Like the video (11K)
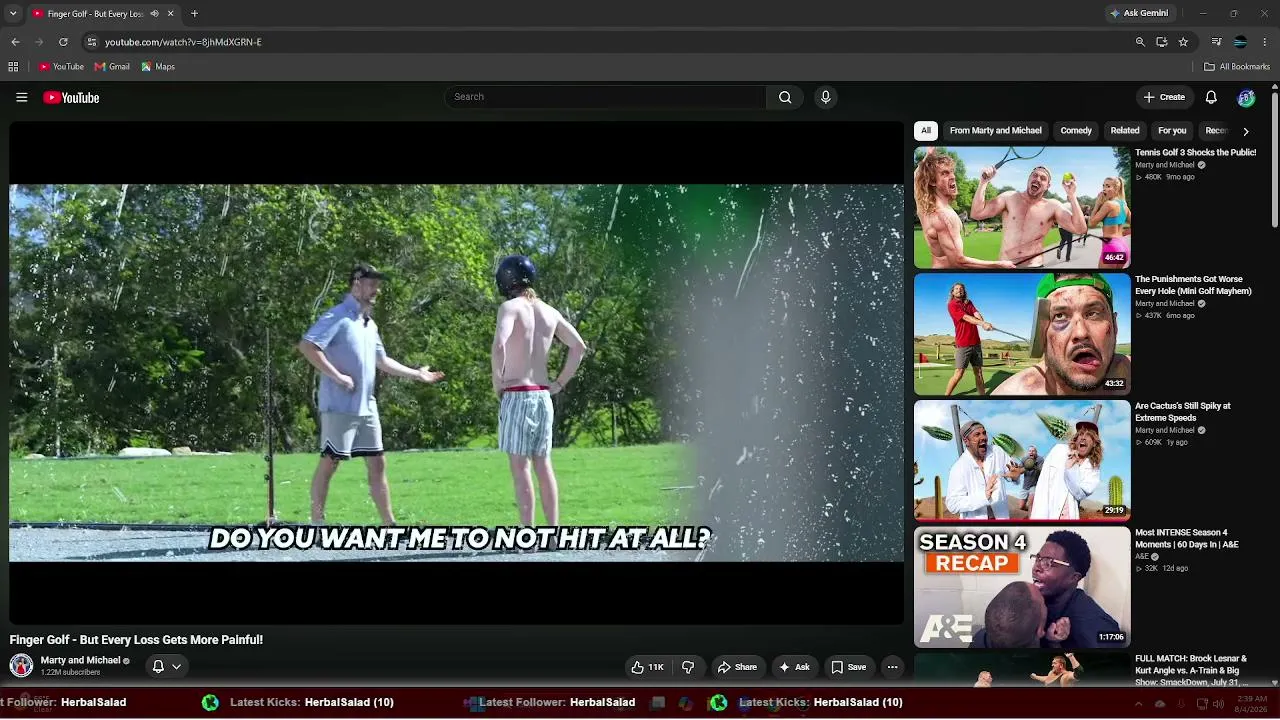 point(647,667)
